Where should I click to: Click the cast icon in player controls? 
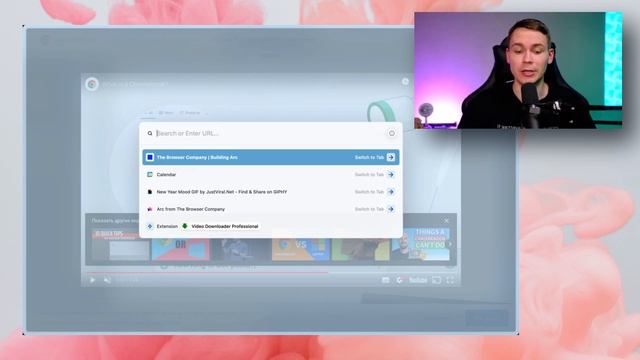(x=436, y=280)
